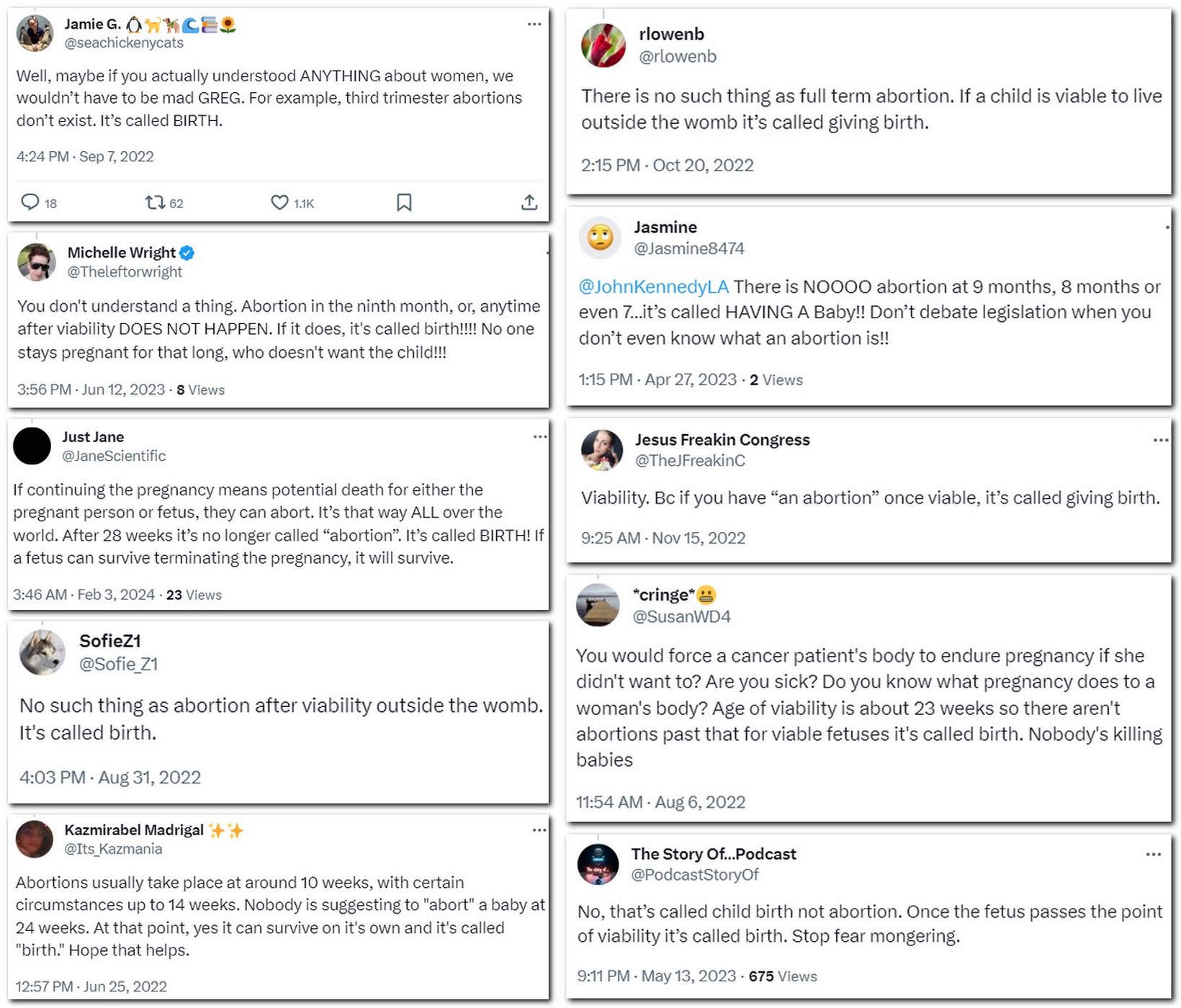Viewport: 1181px width, 1008px height.
Task: Bookmark Jamie G.'s tweet
Action: pyautogui.click(x=404, y=202)
